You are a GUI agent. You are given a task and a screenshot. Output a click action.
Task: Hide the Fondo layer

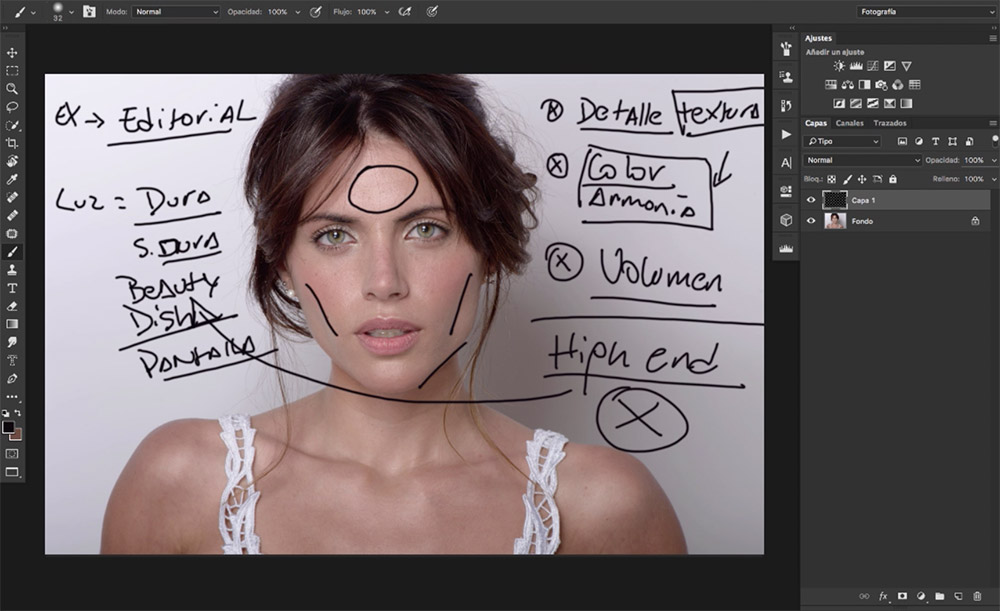811,221
